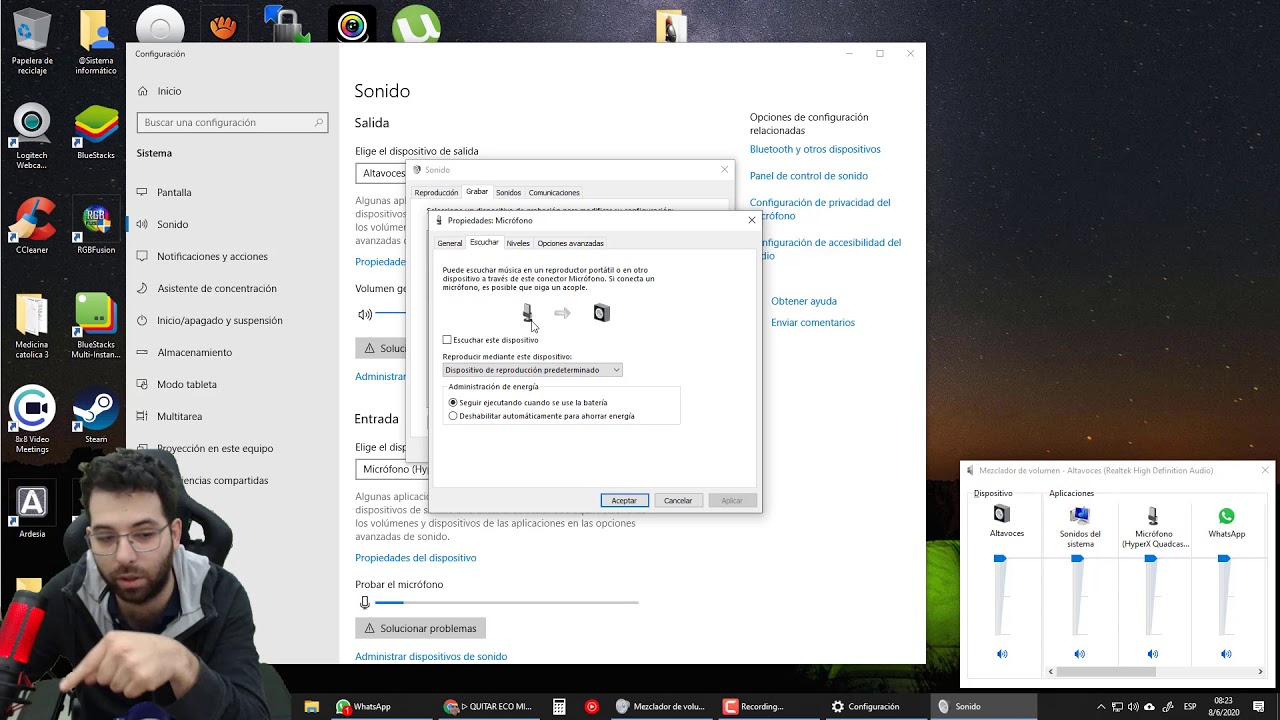Click mixer scrollbar left arrow
1280x720 pixels.
(1050, 672)
